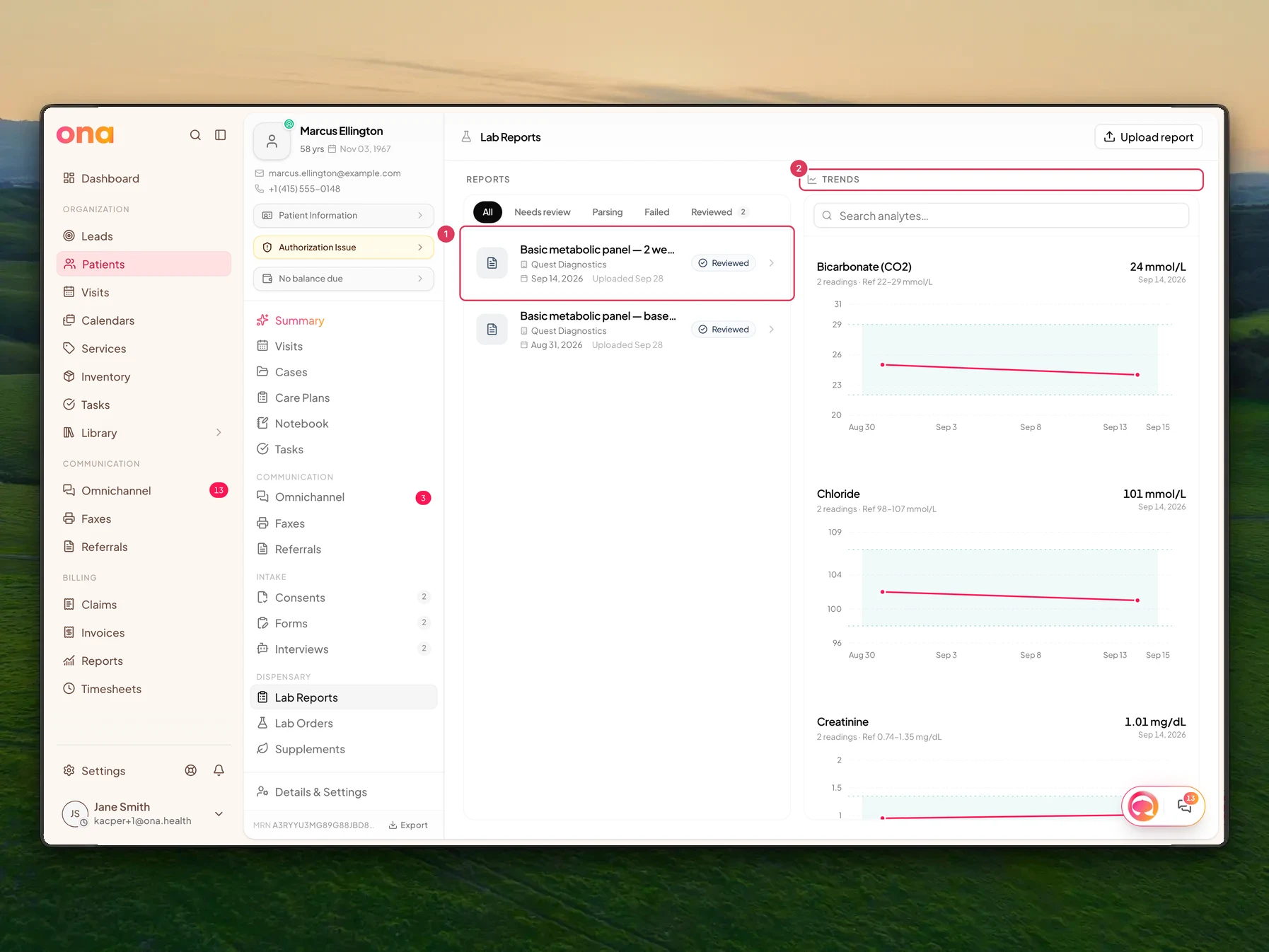
Task: Open Leads in the organization menu
Action: click(x=144, y=236)
